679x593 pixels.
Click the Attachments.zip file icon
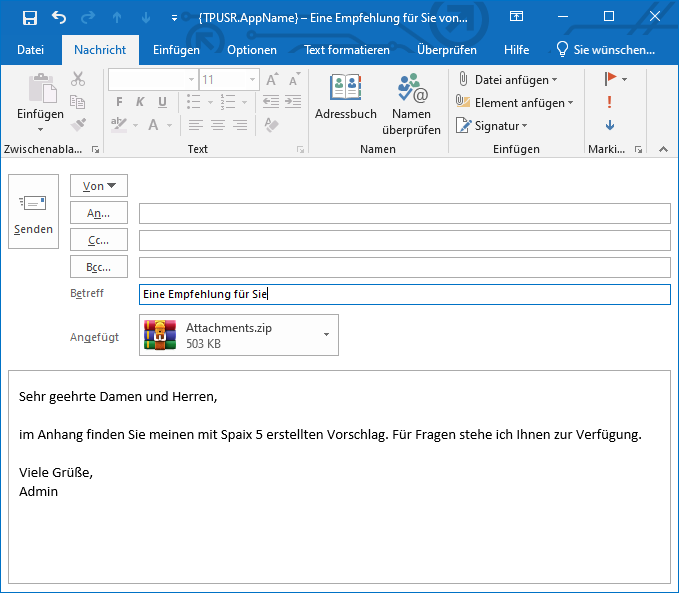point(160,335)
